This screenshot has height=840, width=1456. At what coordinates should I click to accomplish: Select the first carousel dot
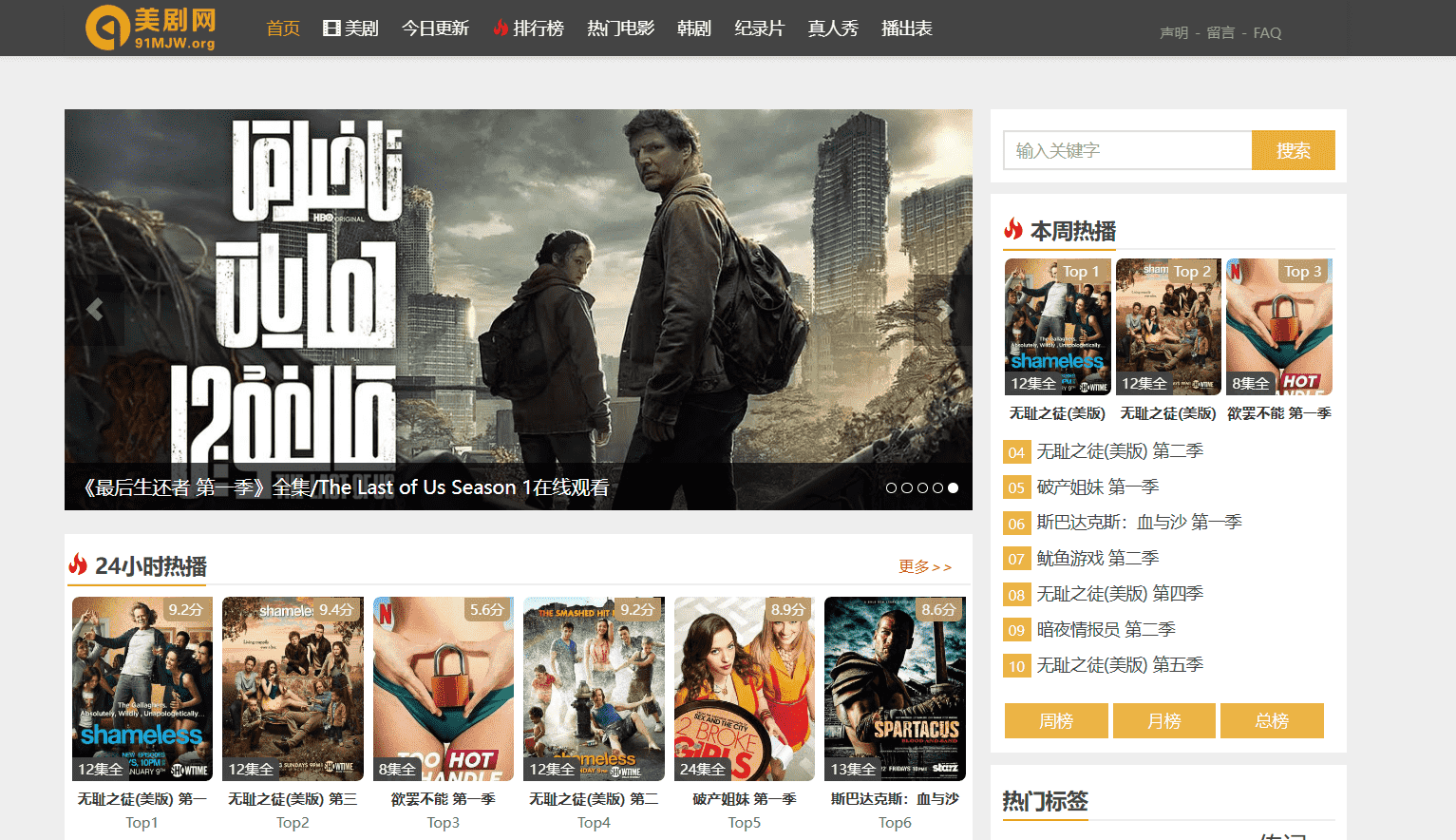pyautogui.click(x=891, y=487)
